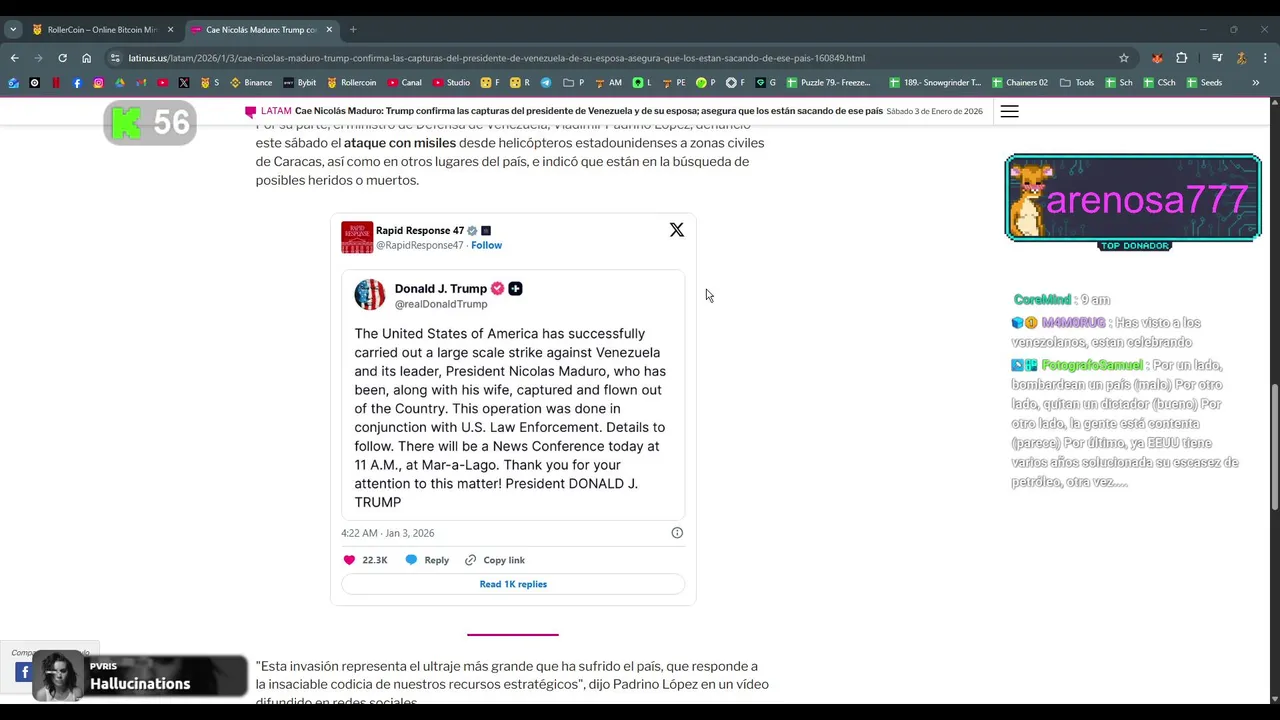Copy link to the tweet
This screenshot has height=720, width=1280.
pyautogui.click(x=495, y=560)
